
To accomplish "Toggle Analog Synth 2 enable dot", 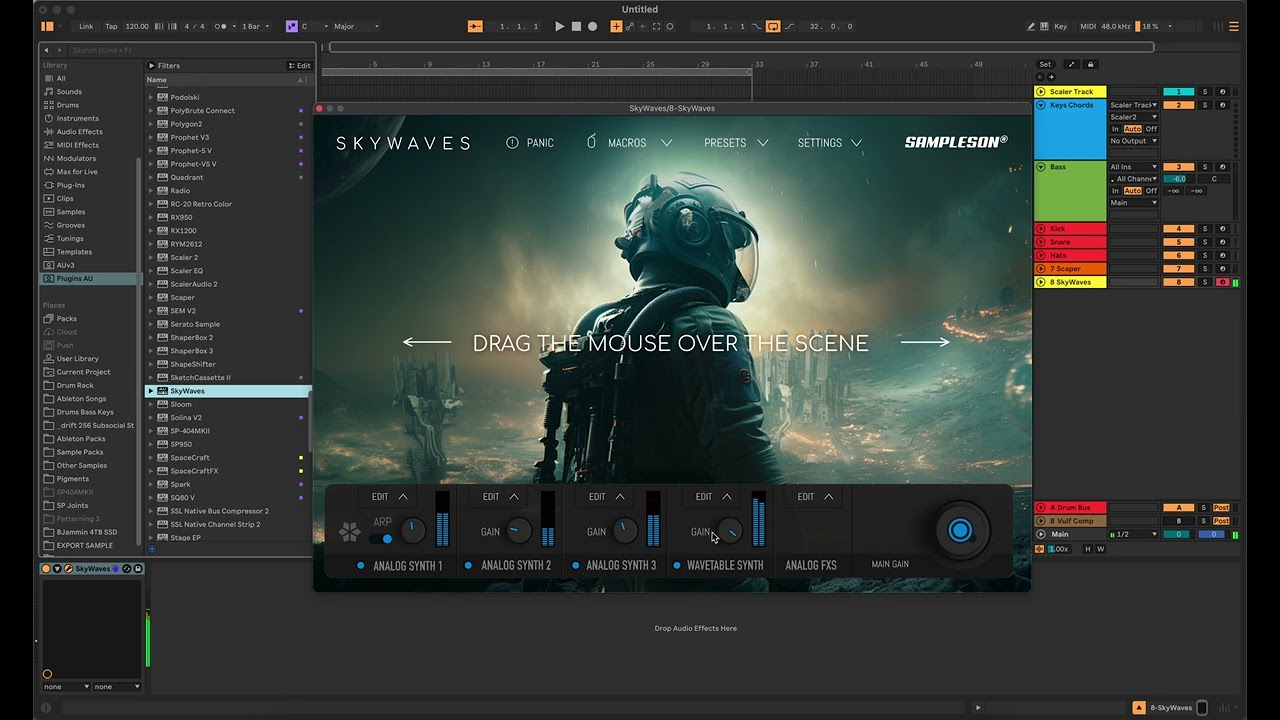I will (x=468, y=566).
